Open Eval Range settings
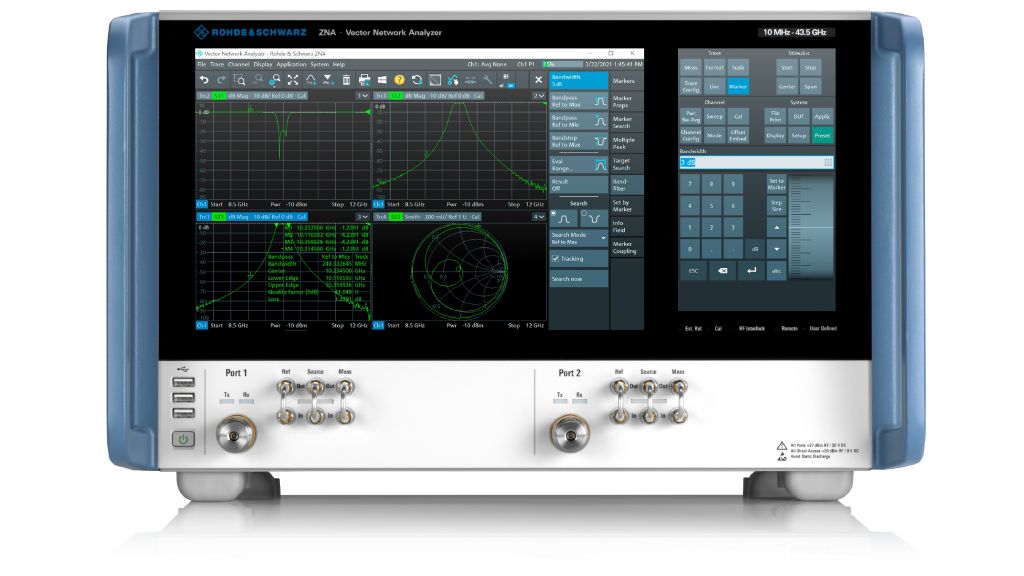The width and height of the screenshot is (1024, 576). pos(579,165)
